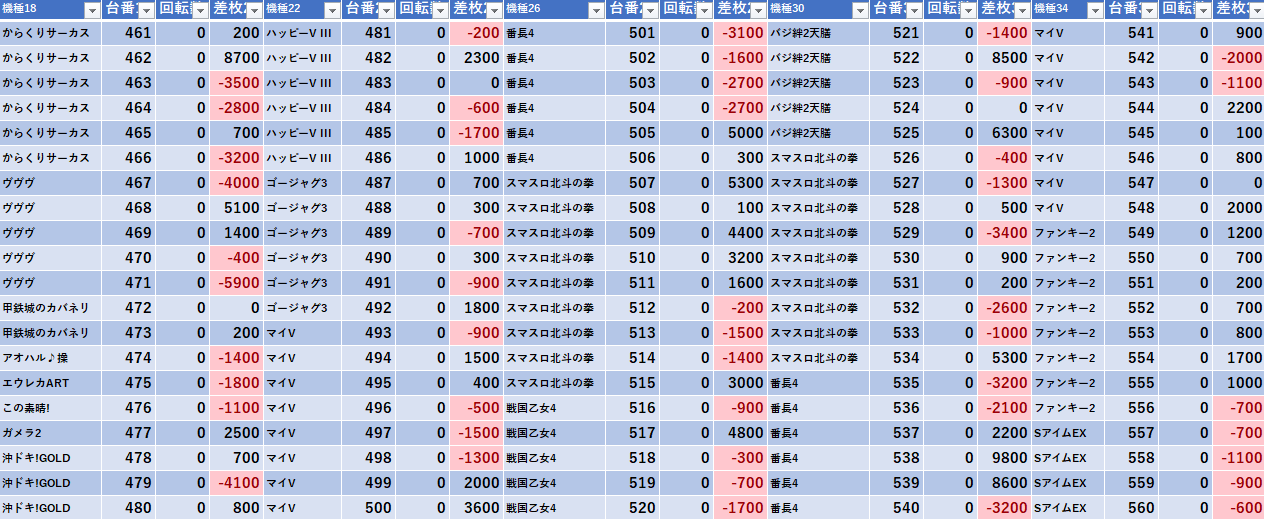Select machine number cell 540
The width and height of the screenshot is (1264, 519).
[896, 508]
